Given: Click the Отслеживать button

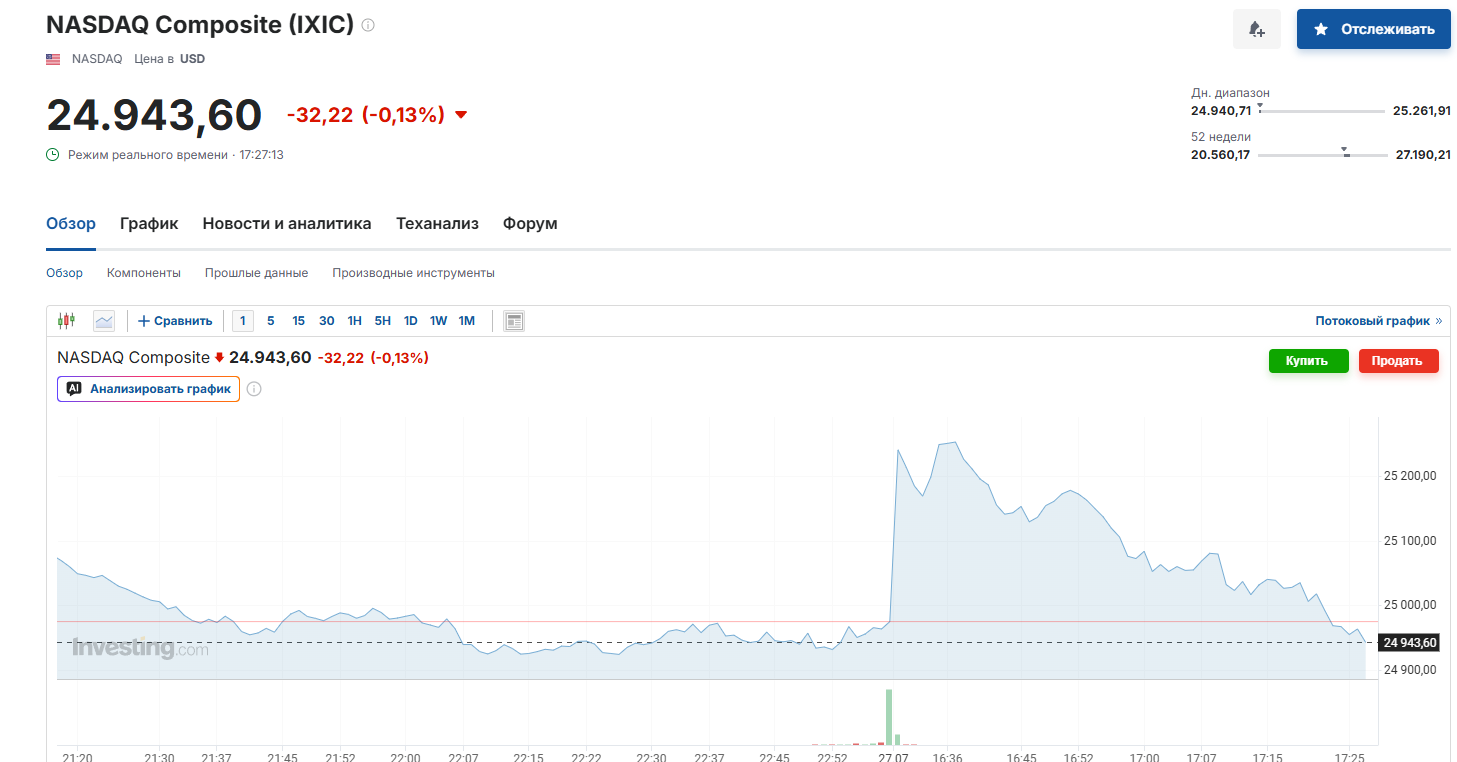Looking at the screenshot, I should coord(1373,29).
